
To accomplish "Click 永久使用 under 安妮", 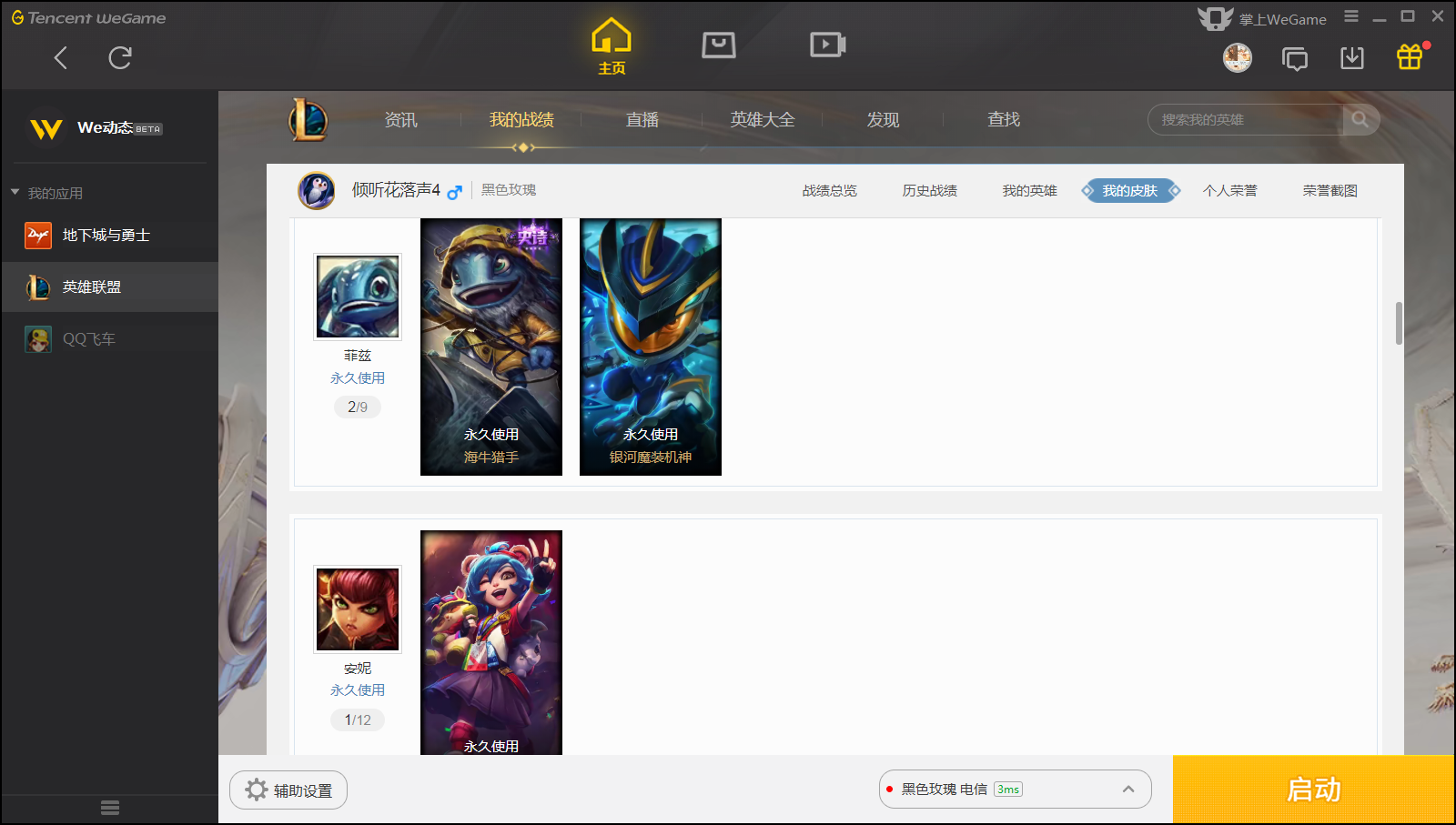I will (x=358, y=690).
